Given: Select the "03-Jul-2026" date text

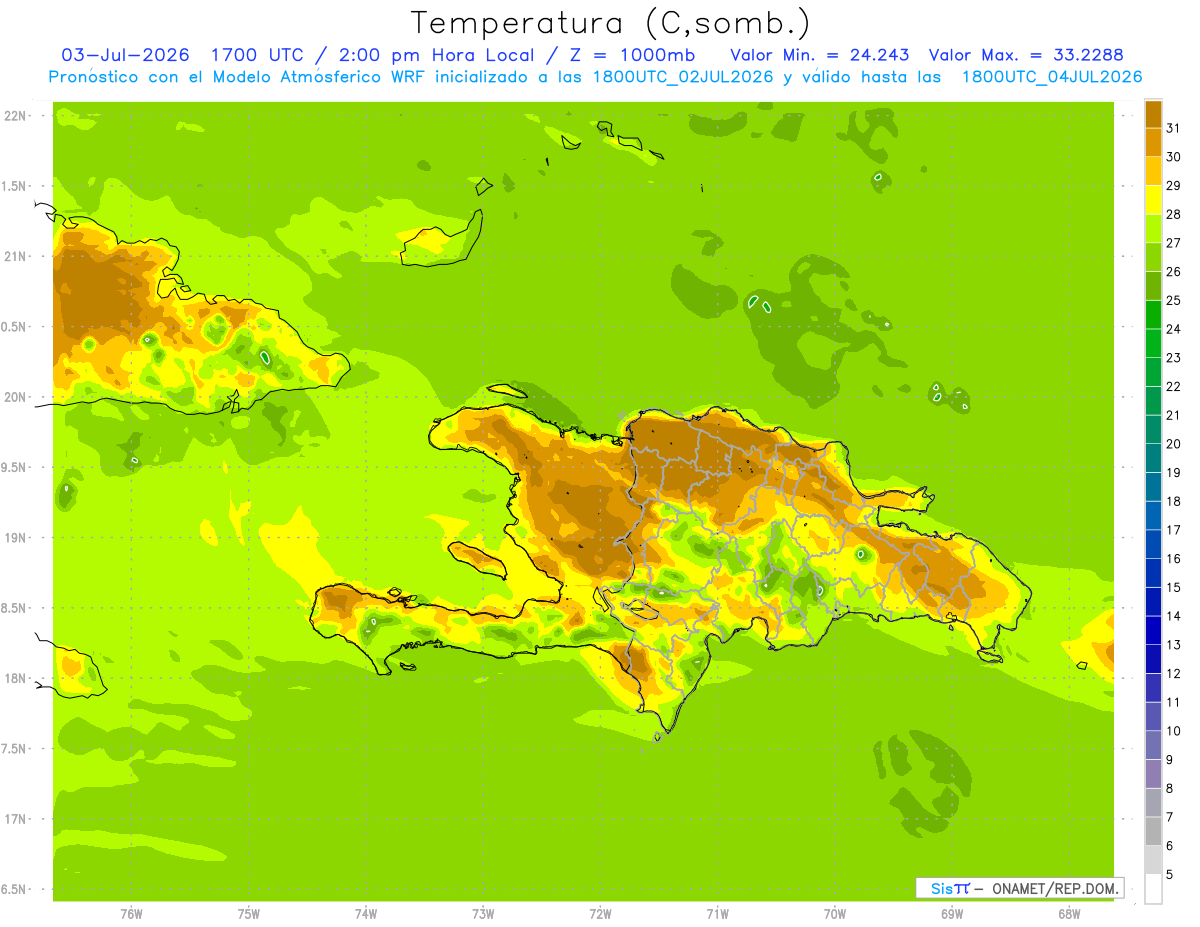Looking at the screenshot, I should tap(125, 55).
